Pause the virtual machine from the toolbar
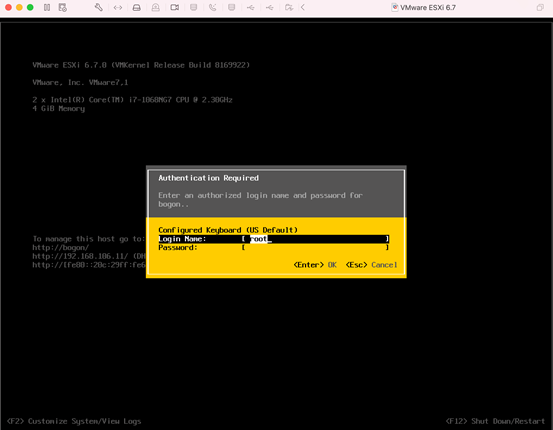Image resolution: width=553 pixels, height=430 pixels. click(x=47, y=7)
